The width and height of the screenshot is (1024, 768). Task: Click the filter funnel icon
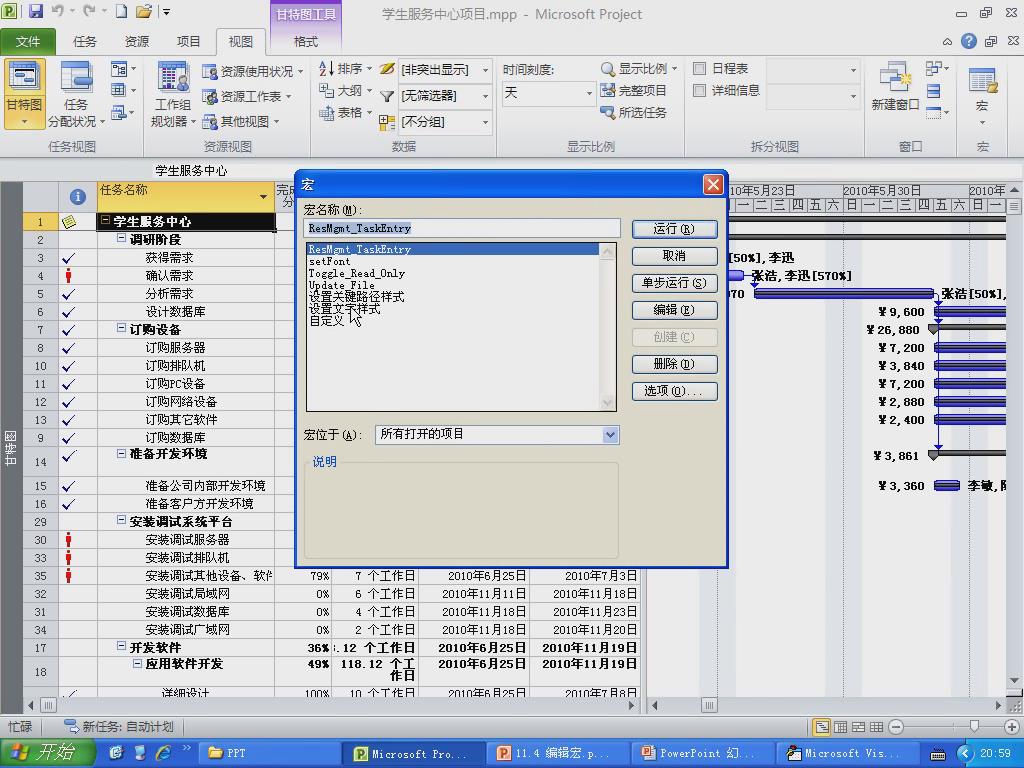387,96
